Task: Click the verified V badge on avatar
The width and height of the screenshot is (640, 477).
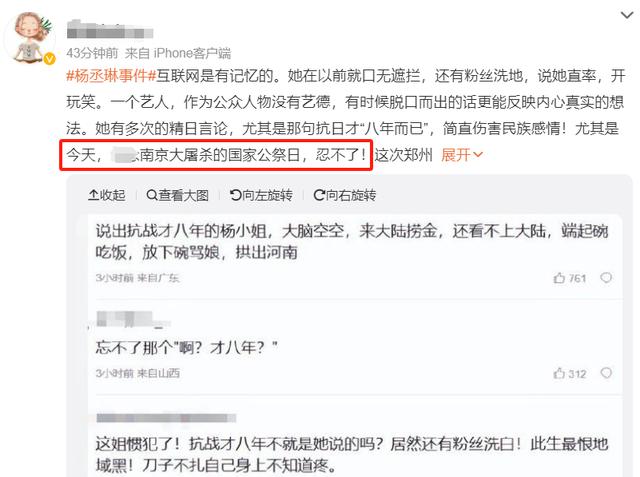Action: (49, 59)
